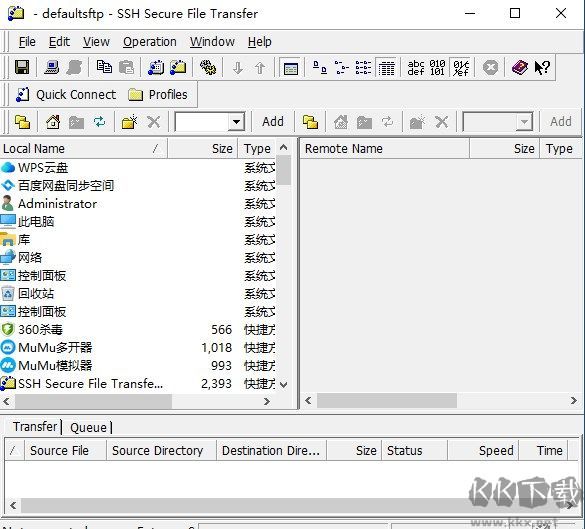Refresh the remote file list icon
The image size is (585, 529).
pyautogui.click(x=387, y=122)
